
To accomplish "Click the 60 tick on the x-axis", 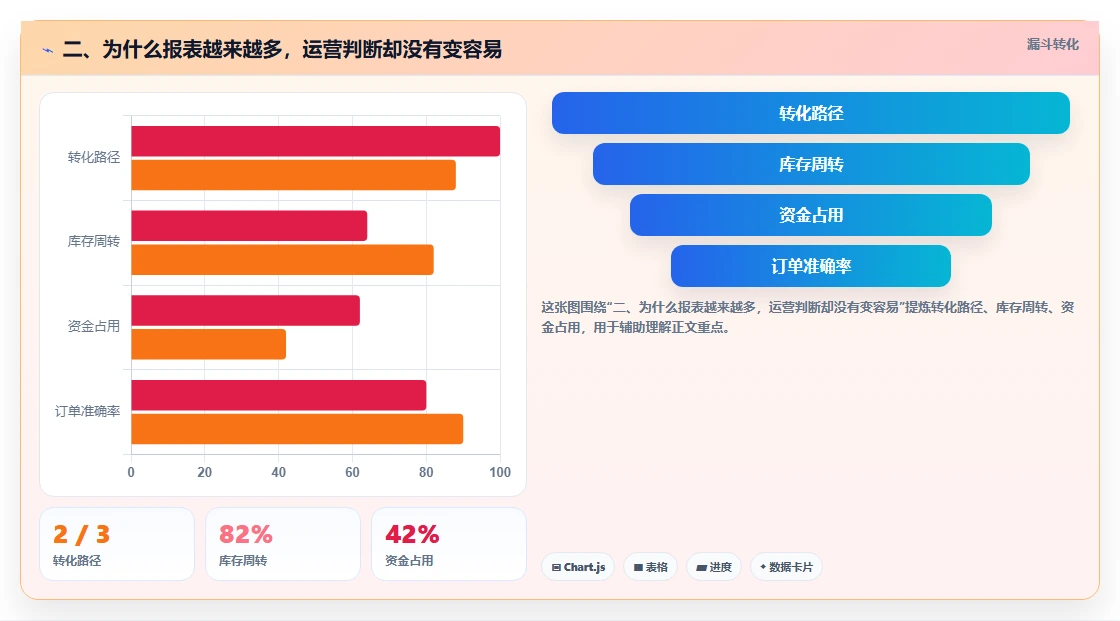I will tap(352, 472).
